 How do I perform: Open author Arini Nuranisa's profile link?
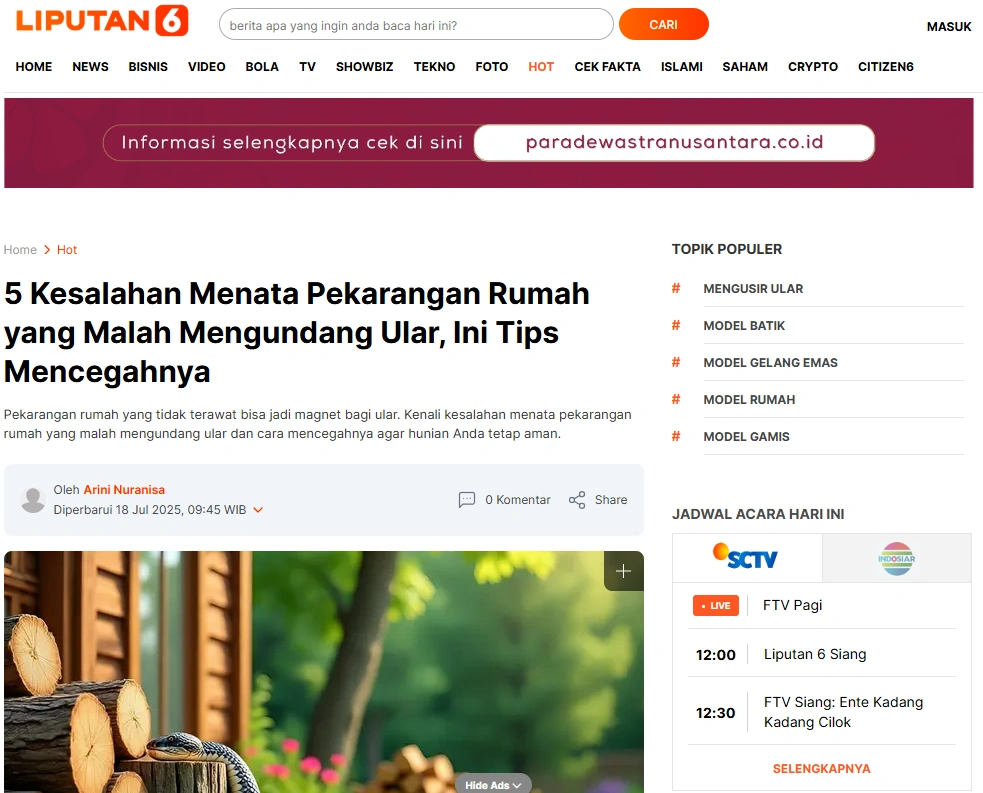pos(124,490)
